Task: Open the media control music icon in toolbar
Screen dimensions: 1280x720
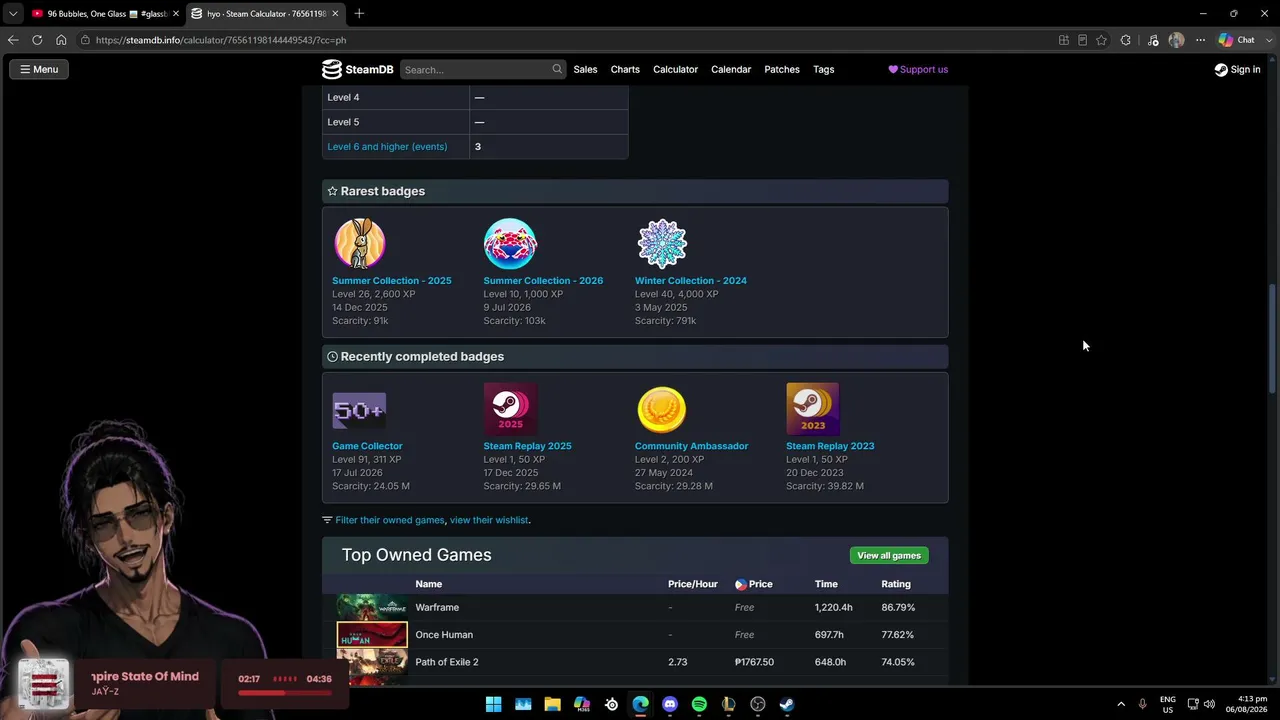Action: coord(1153,40)
